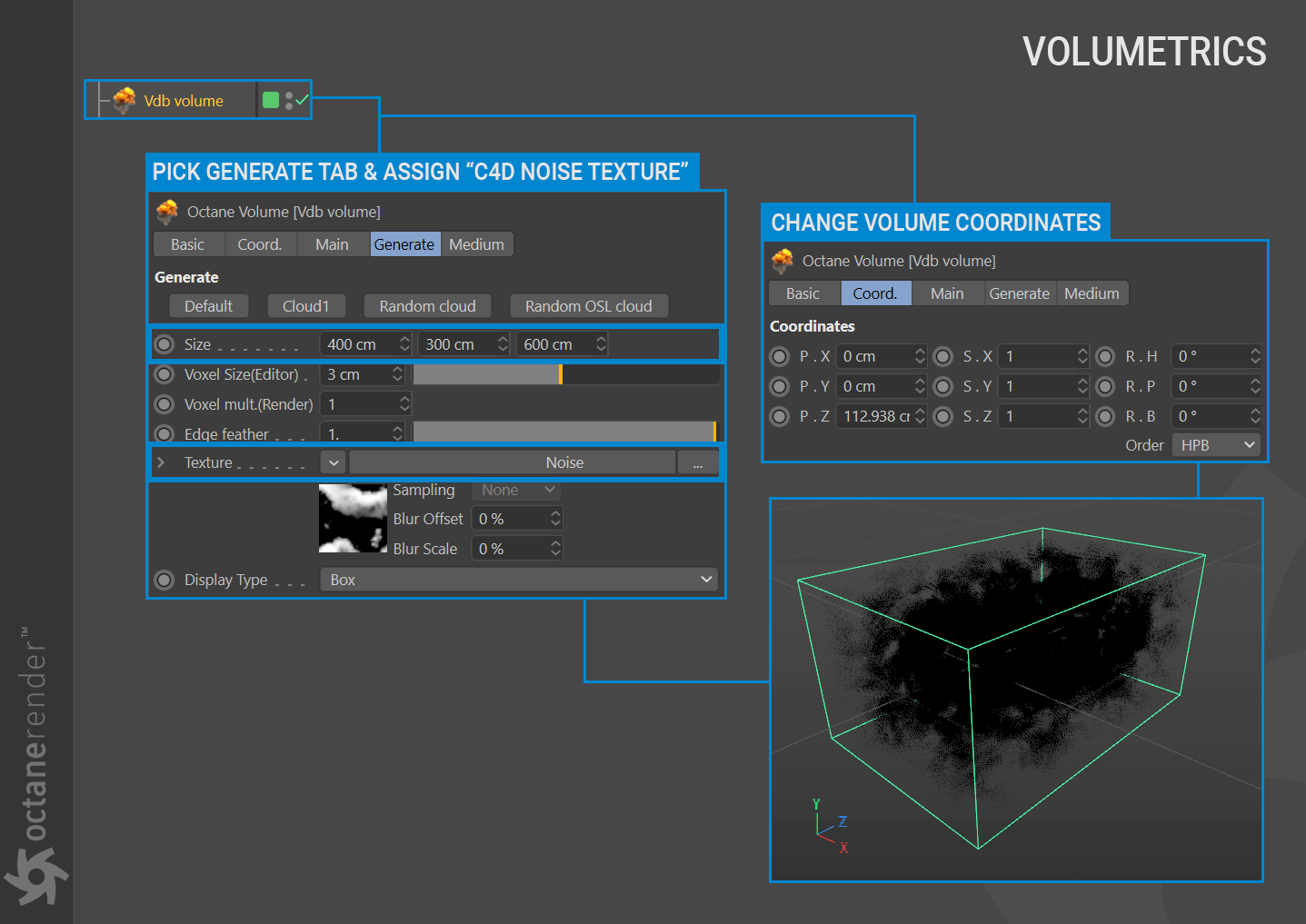Toggle the Edge feather animation dot

[x=164, y=433]
